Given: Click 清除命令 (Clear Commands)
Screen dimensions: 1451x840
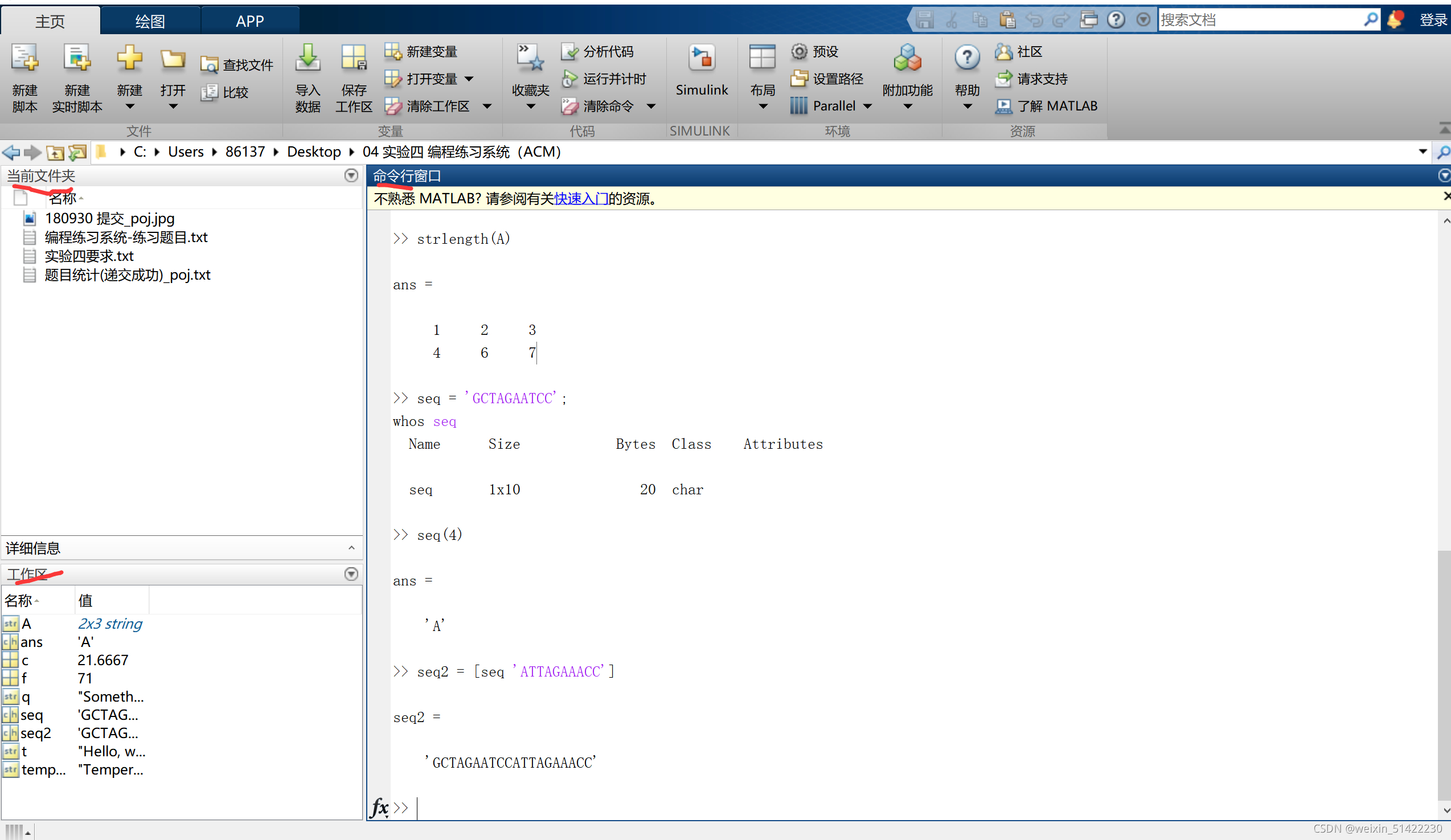Looking at the screenshot, I should [597, 106].
